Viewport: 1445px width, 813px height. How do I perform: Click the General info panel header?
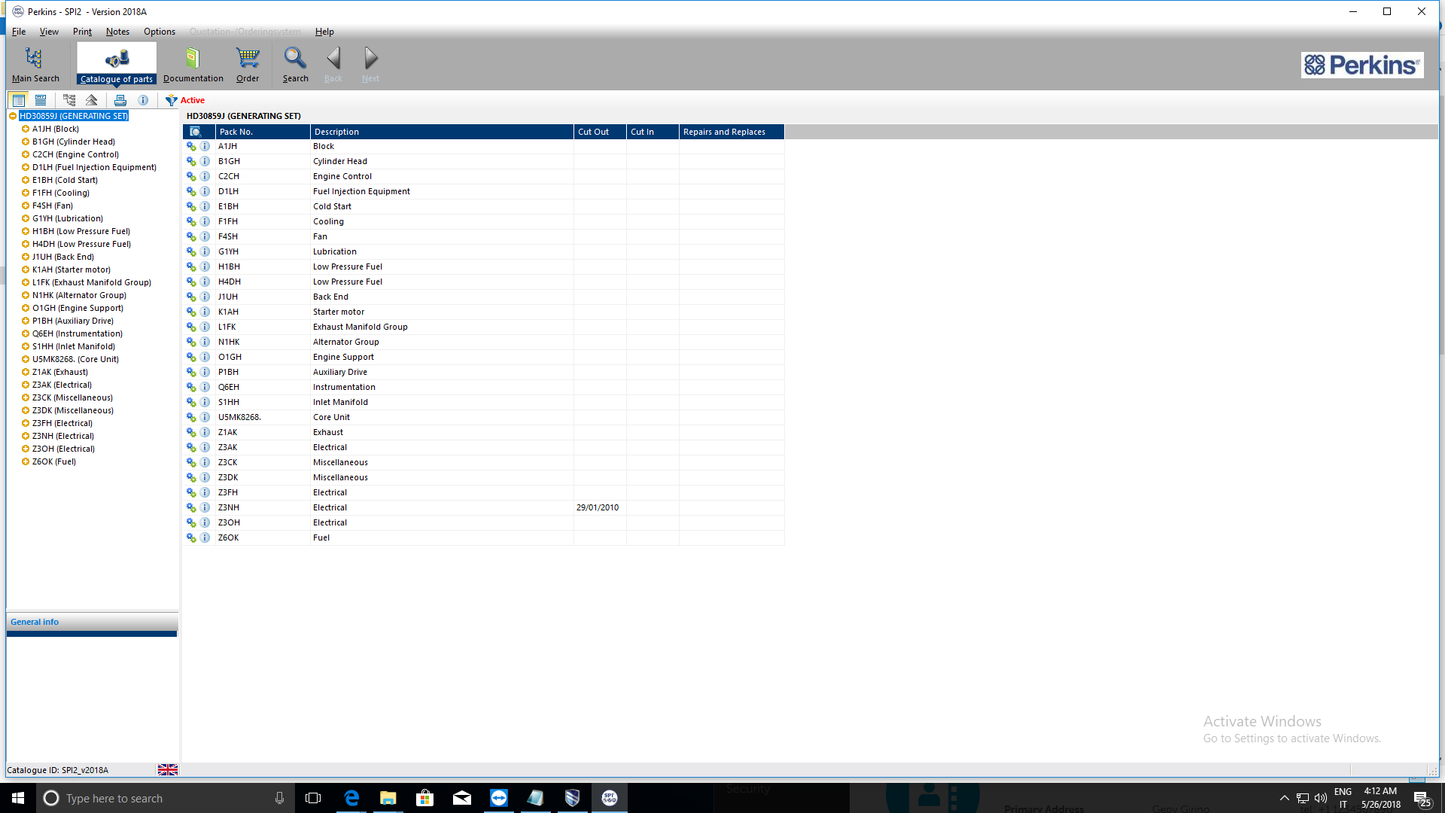(x=35, y=622)
